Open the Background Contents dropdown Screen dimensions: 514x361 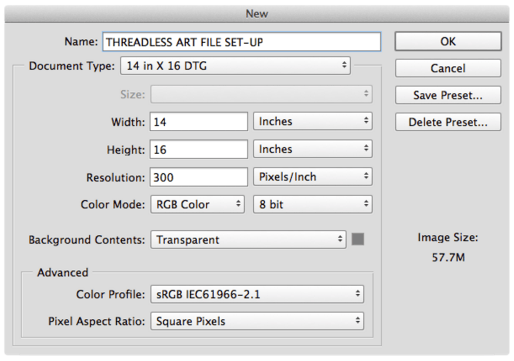click(248, 240)
